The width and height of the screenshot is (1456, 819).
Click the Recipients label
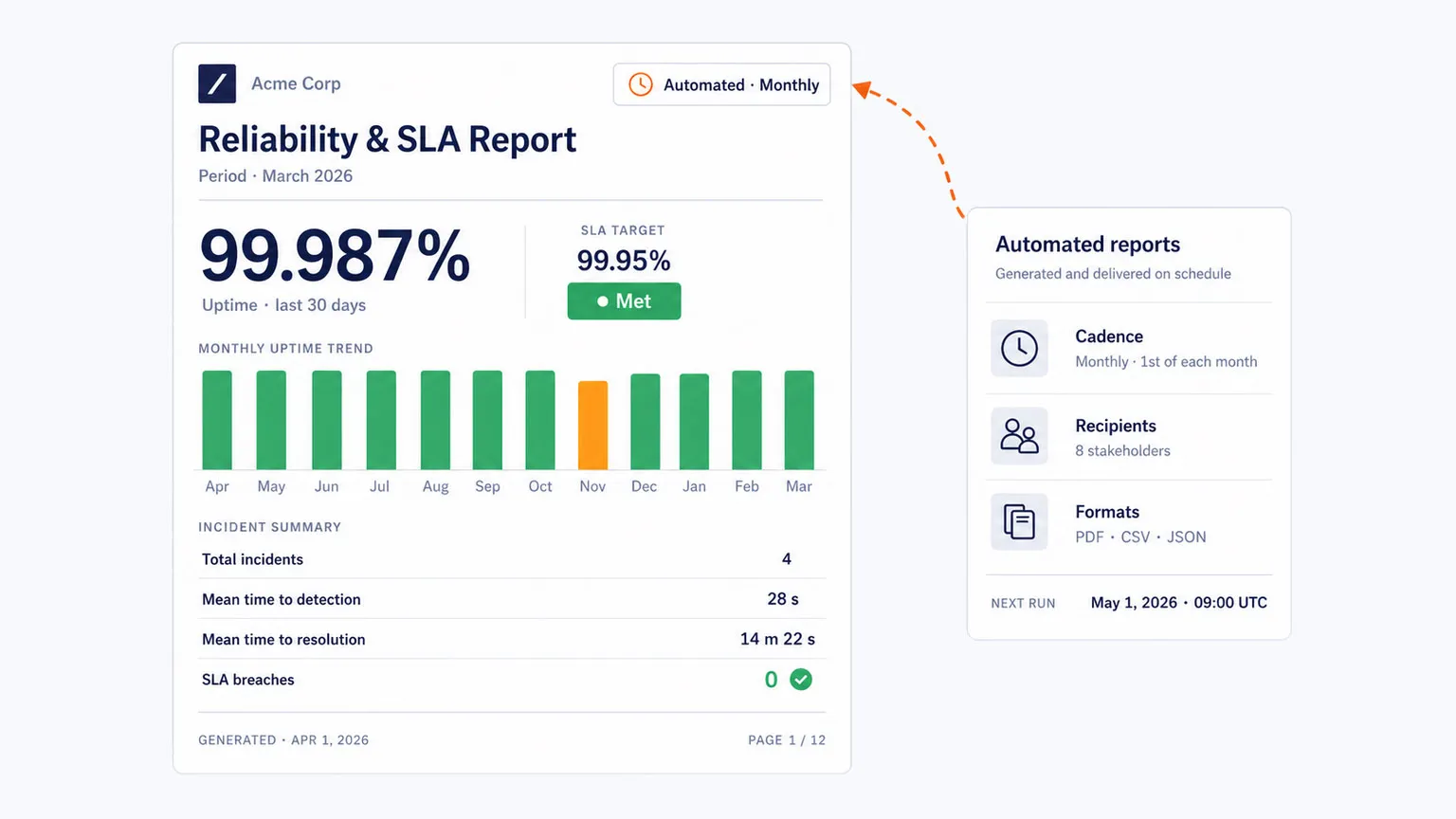tap(1116, 426)
